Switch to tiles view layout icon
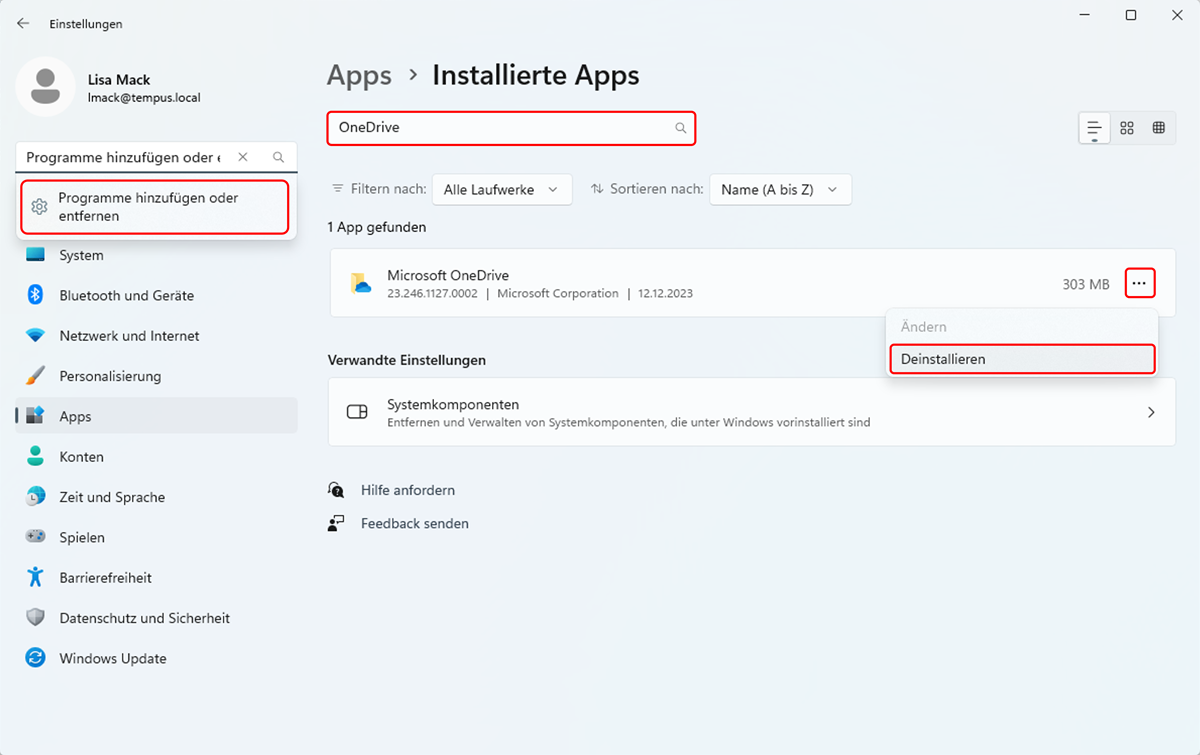 pos(1159,128)
